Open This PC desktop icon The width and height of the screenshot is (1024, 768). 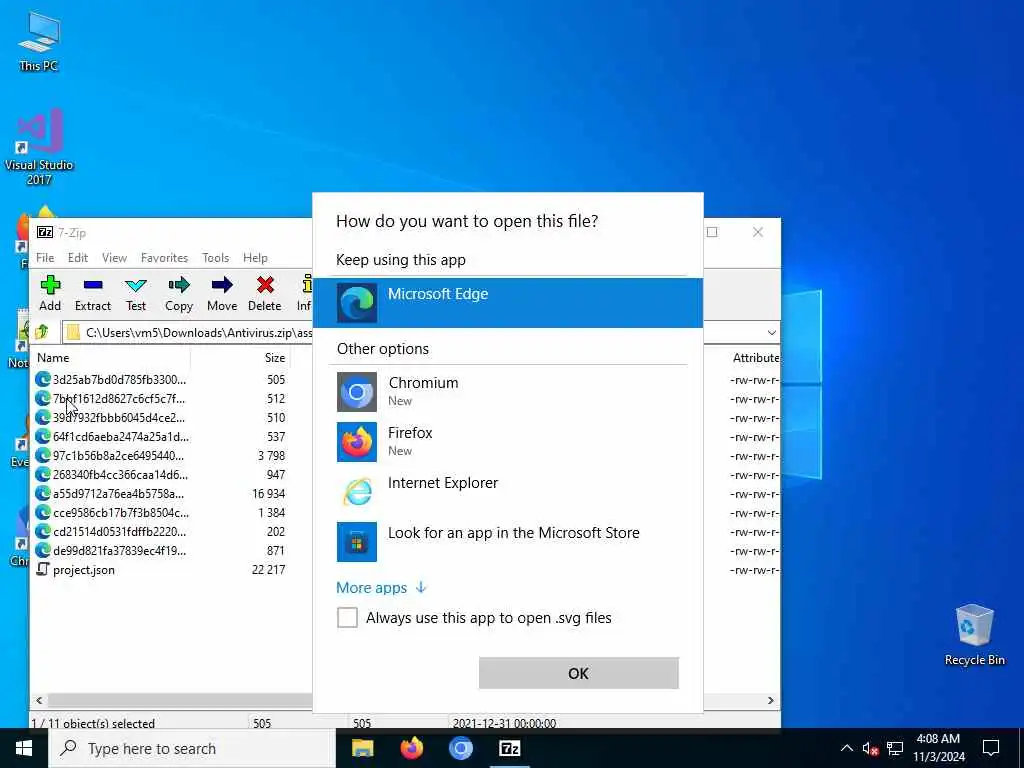[39, 40]
